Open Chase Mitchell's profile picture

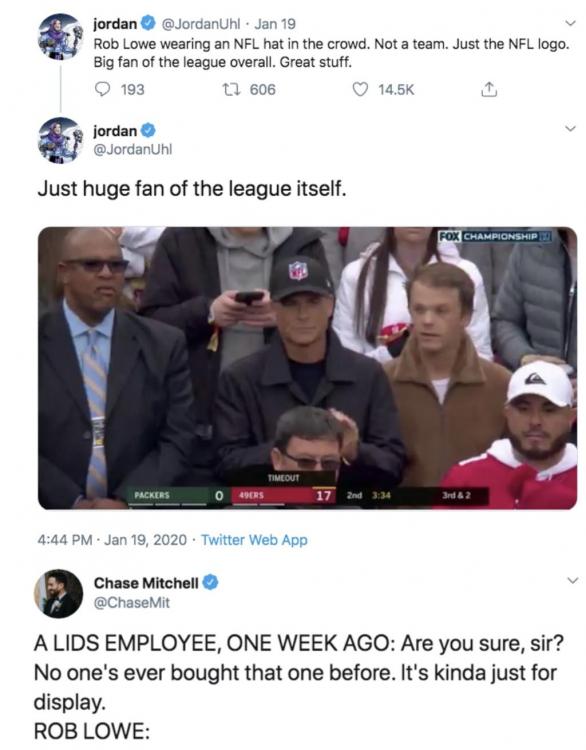(x=58, y=593)
